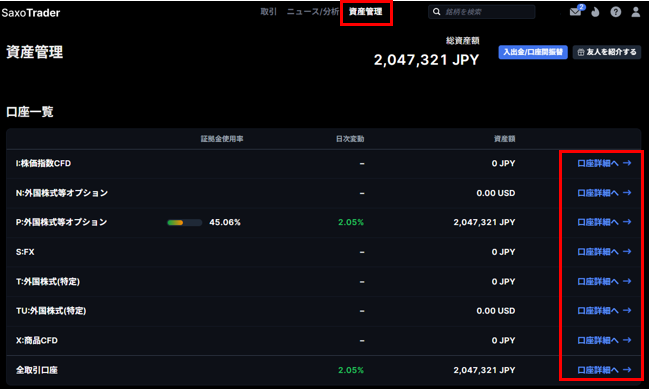Switch to the ニュース/分析 tab
This screenshot has height=389, width=649.
312,12
